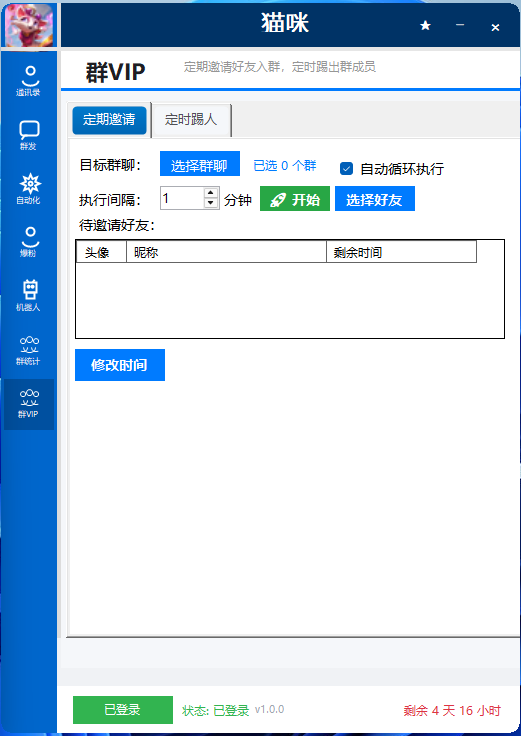Toggle the 自动循环执行 checkbox
The image size is (521, 736).
(346, 169)
